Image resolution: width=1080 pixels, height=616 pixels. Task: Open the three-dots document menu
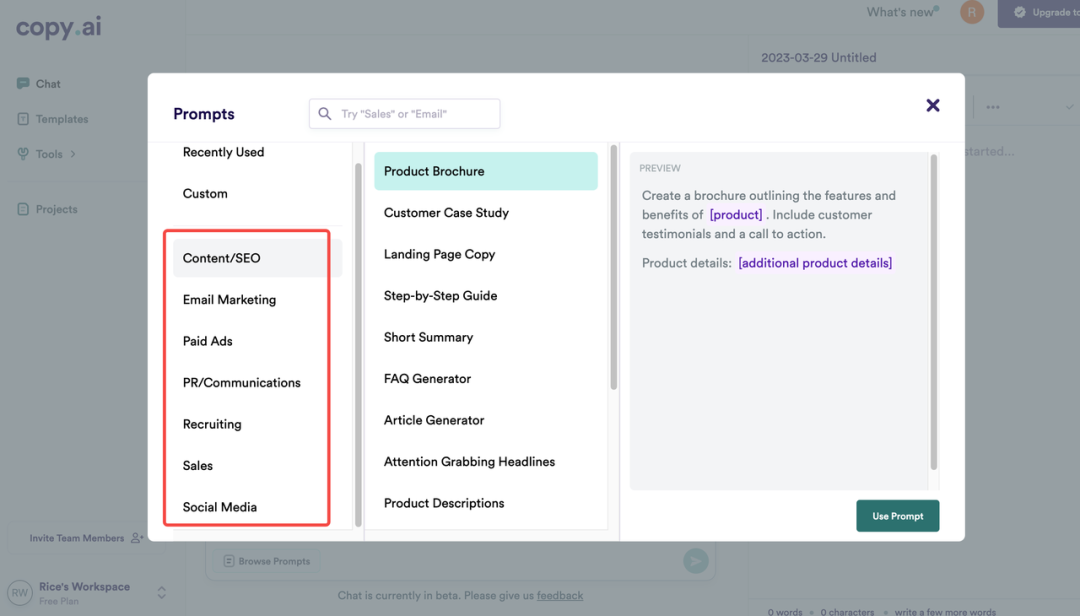(993, 107)
